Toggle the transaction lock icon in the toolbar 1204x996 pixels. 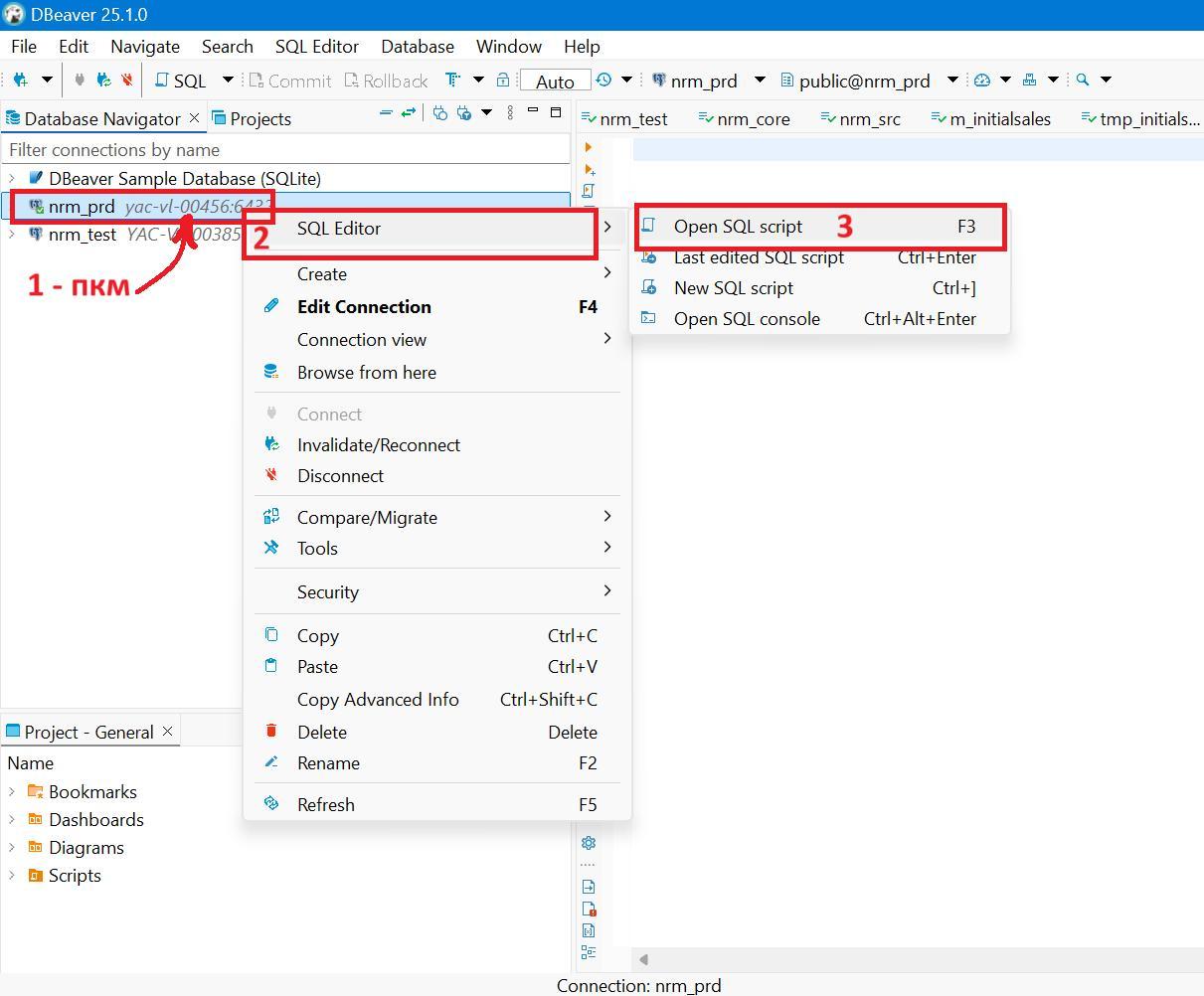[x=503, y=81]
